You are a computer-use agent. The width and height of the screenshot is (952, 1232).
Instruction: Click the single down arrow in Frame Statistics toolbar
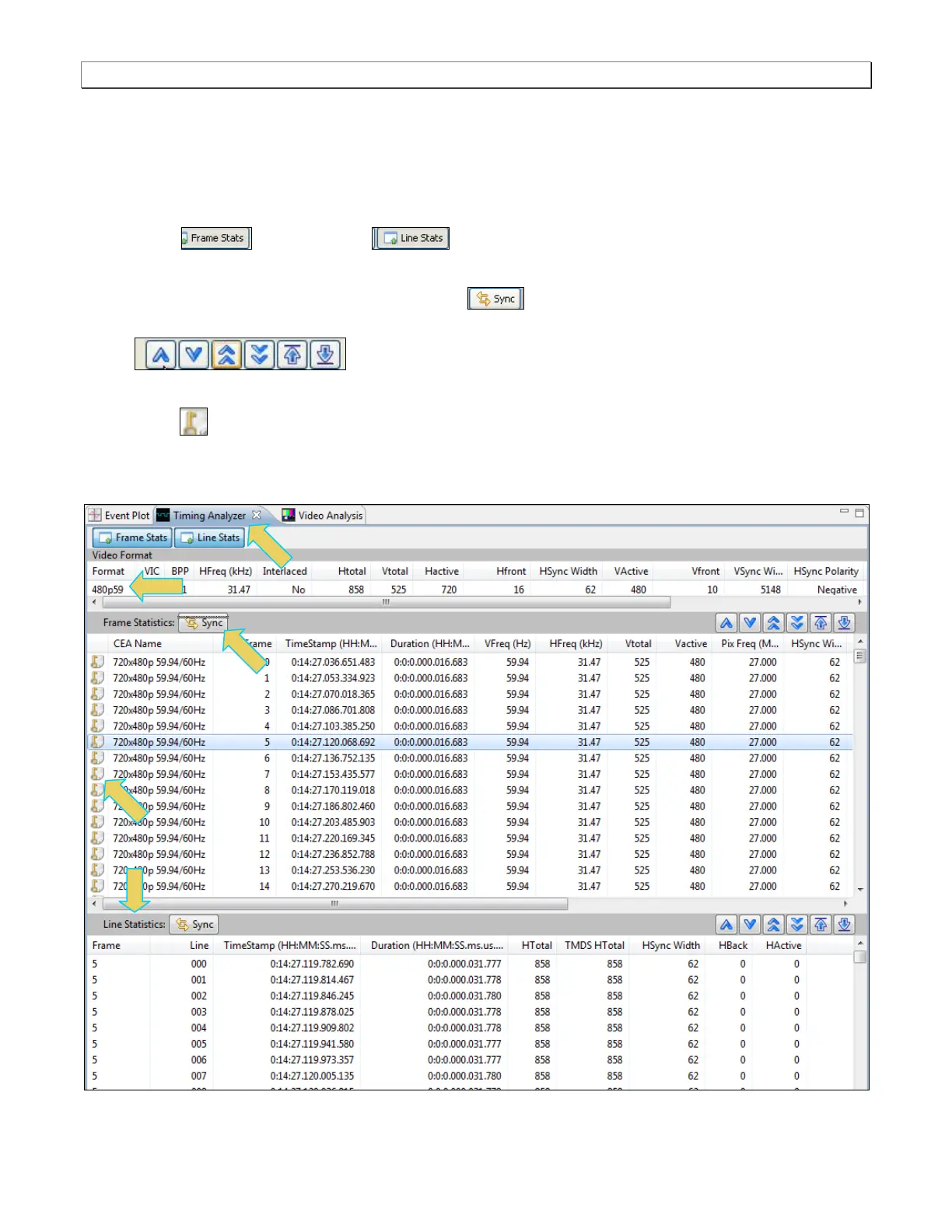[x=750, y=623]
